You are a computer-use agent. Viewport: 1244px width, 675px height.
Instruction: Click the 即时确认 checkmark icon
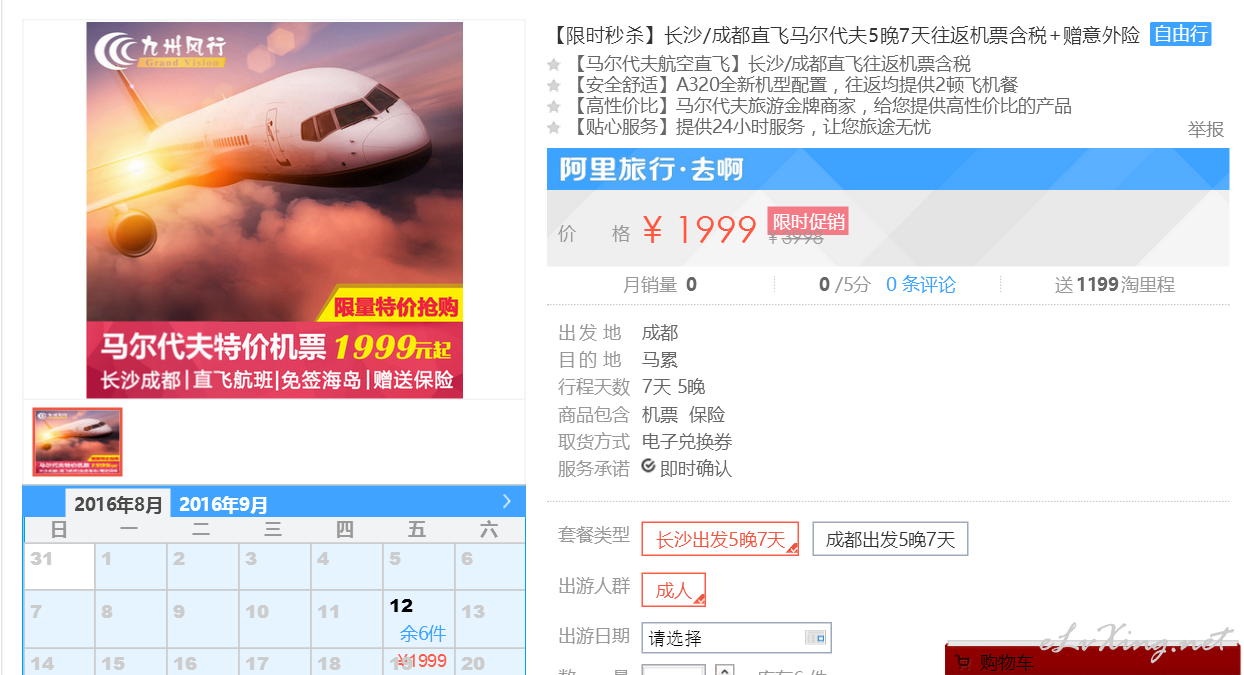tap(648, 465)
